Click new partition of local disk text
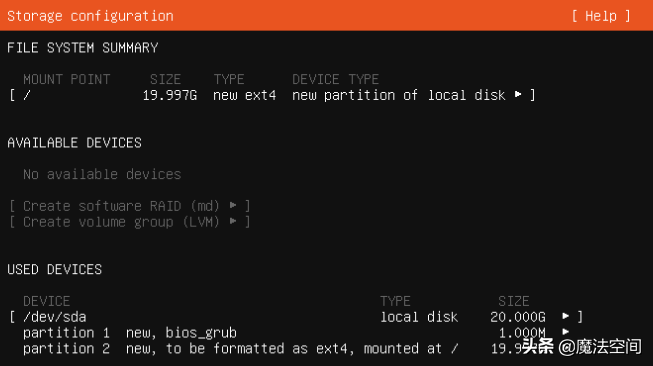Viewport: 653px width, 366px height. (399, 95)
